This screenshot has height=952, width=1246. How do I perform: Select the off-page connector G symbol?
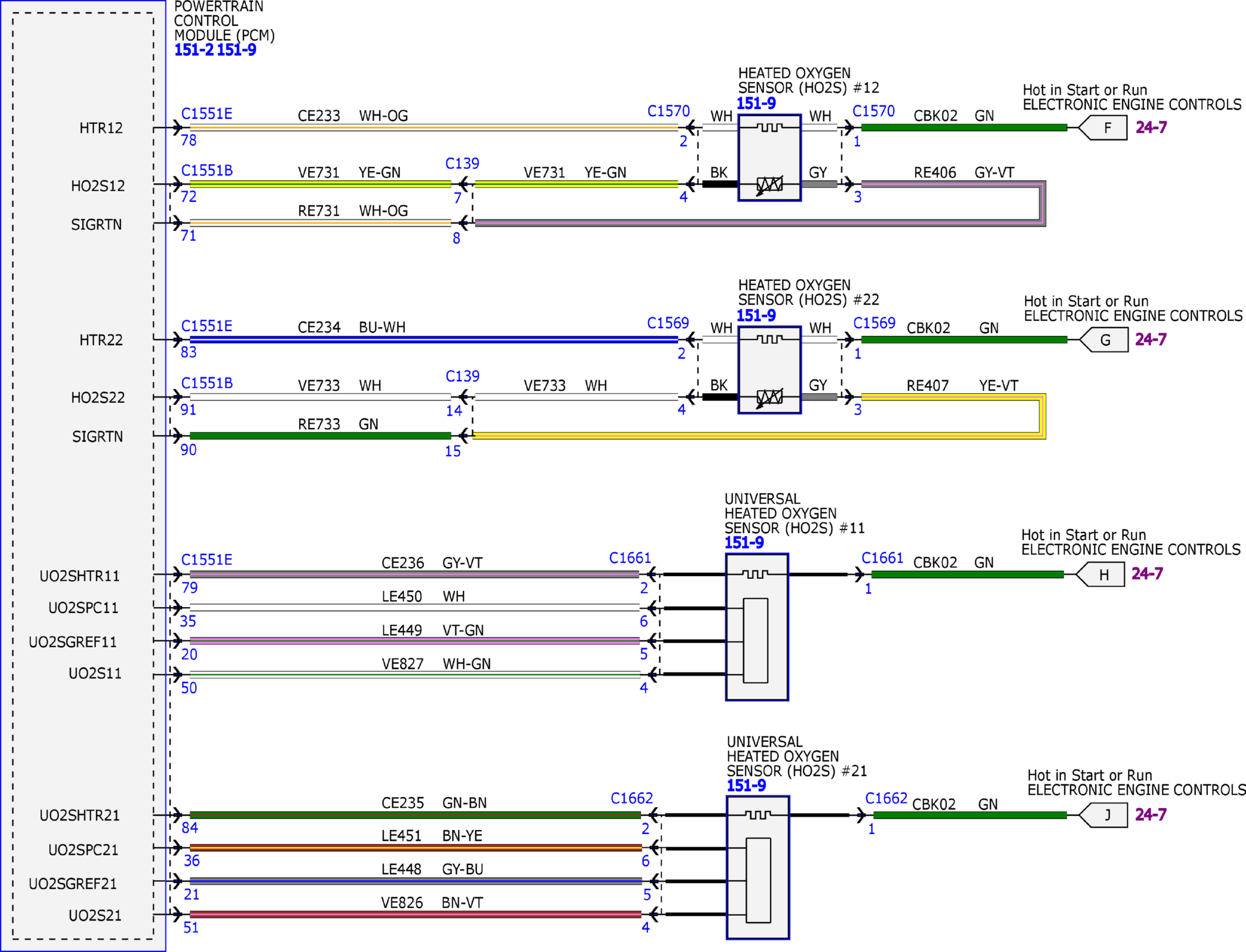coord(1103,340)
